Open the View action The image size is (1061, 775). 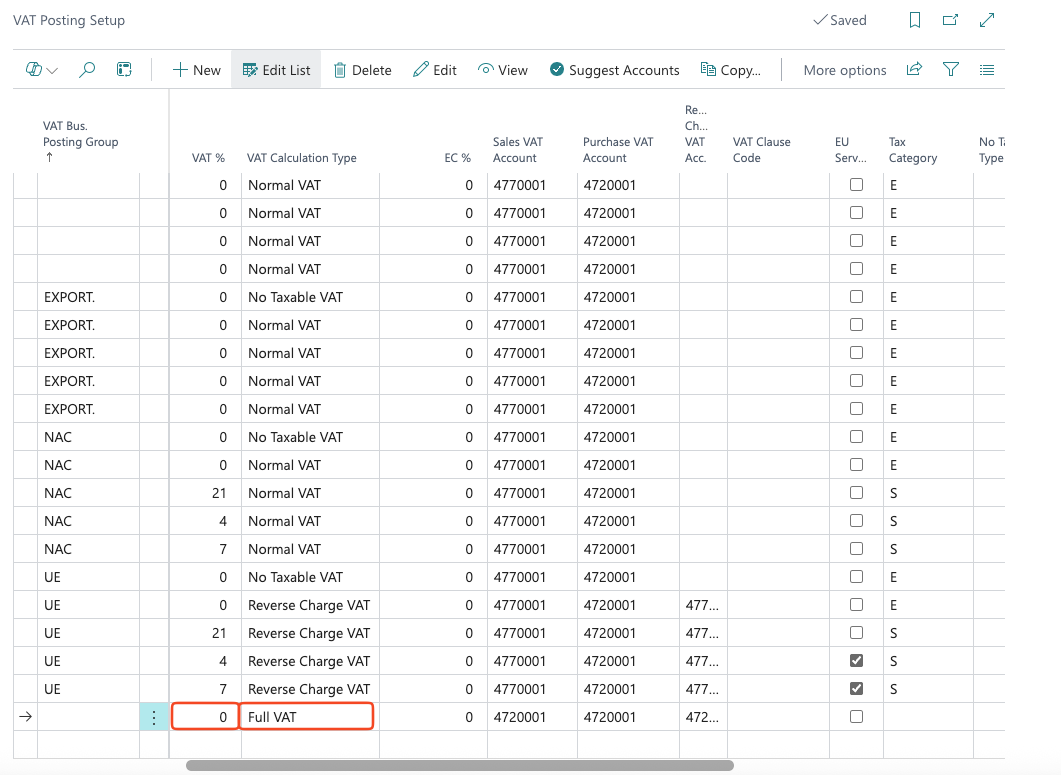[x=502, y=70]
